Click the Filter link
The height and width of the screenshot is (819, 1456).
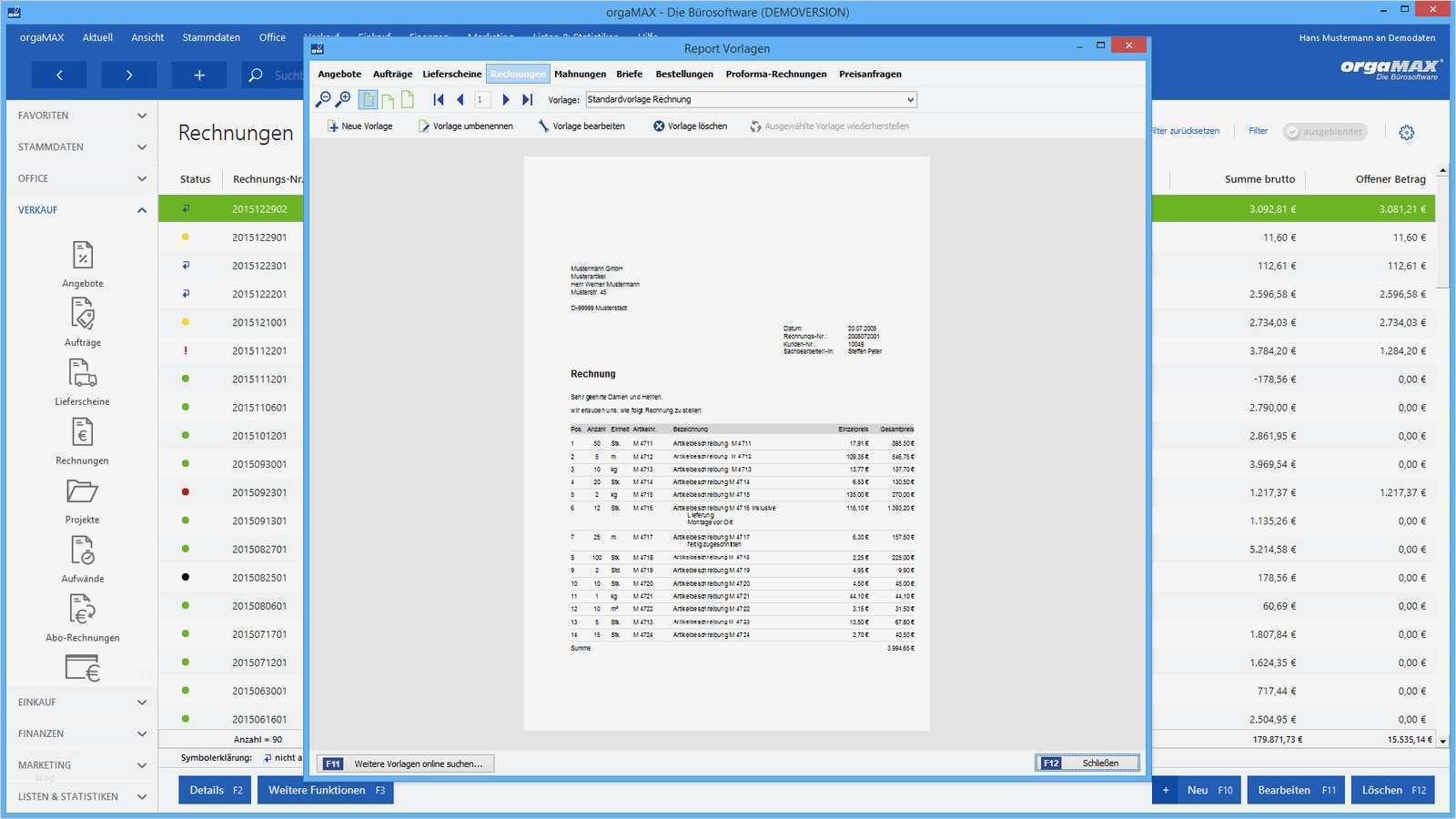point(1258,131)
